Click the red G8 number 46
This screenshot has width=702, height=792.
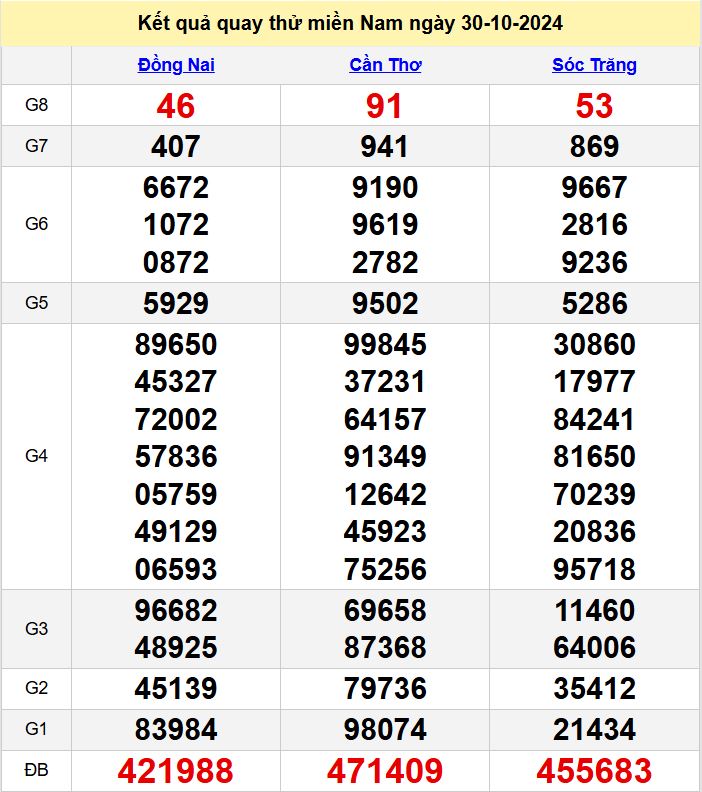click(x=176, y=106)
